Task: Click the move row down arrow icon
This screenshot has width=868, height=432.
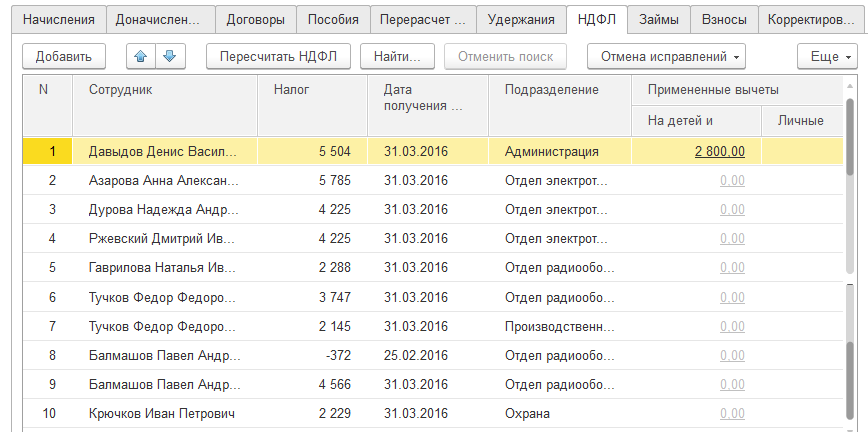Action: pyautogui.click(x=169, y=57)
